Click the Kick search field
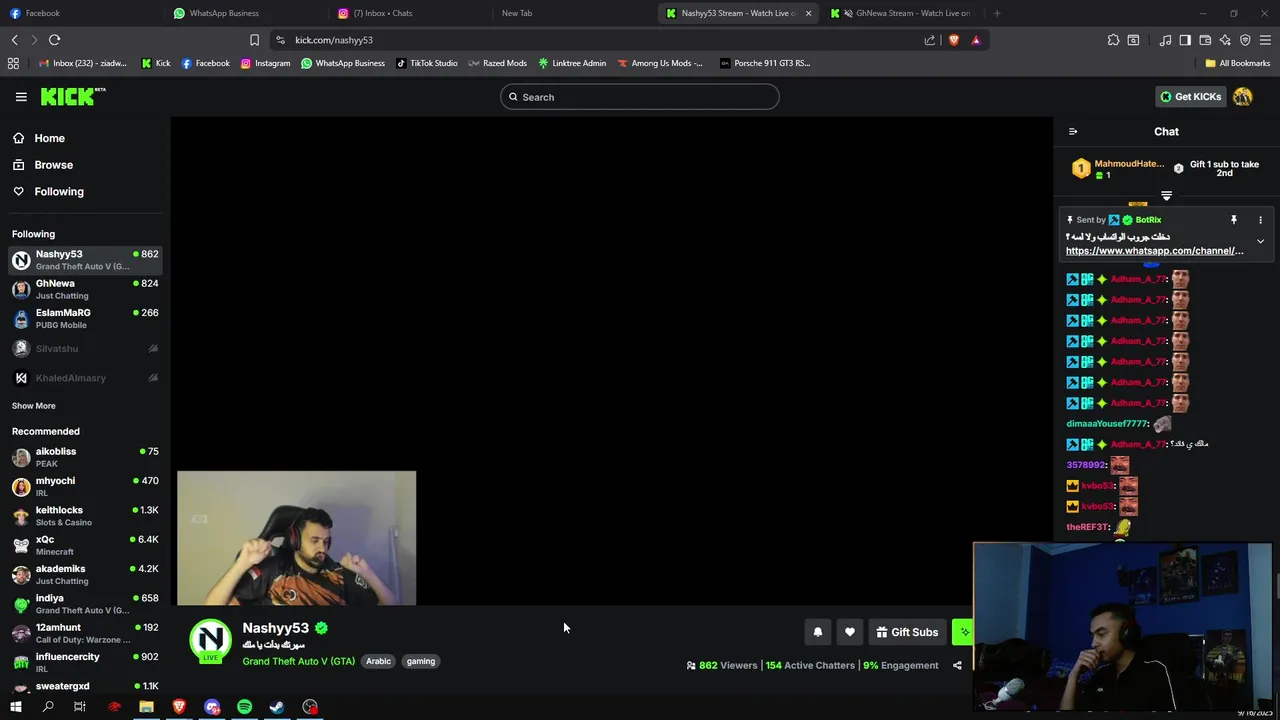The image size is (1280, 720). pyautogui.click(x=640, y=97)
